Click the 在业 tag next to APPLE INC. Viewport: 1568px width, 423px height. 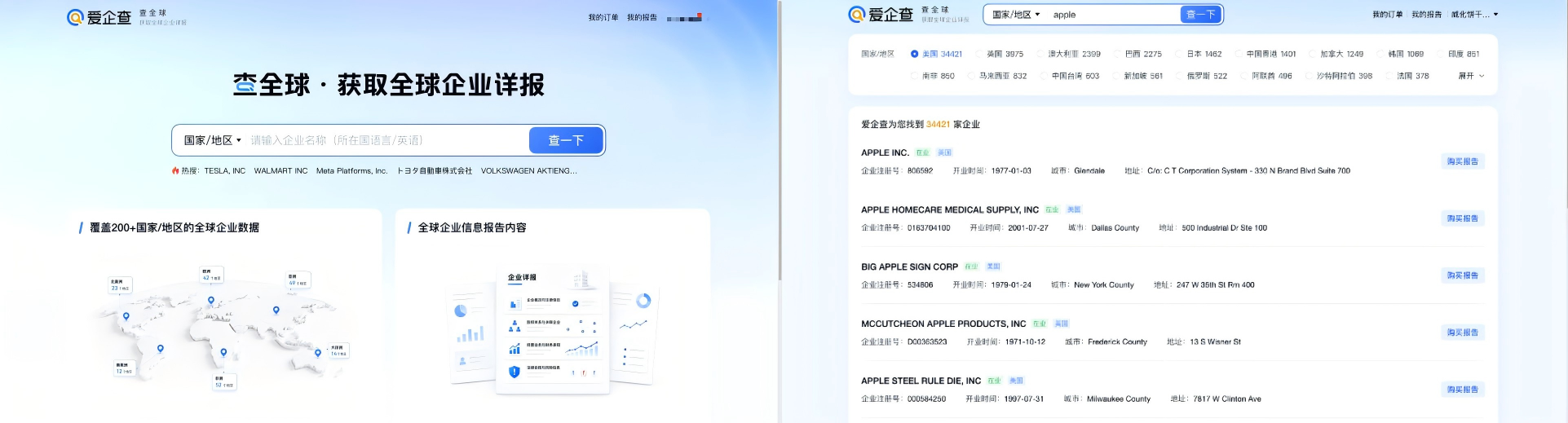coord(922,152)
